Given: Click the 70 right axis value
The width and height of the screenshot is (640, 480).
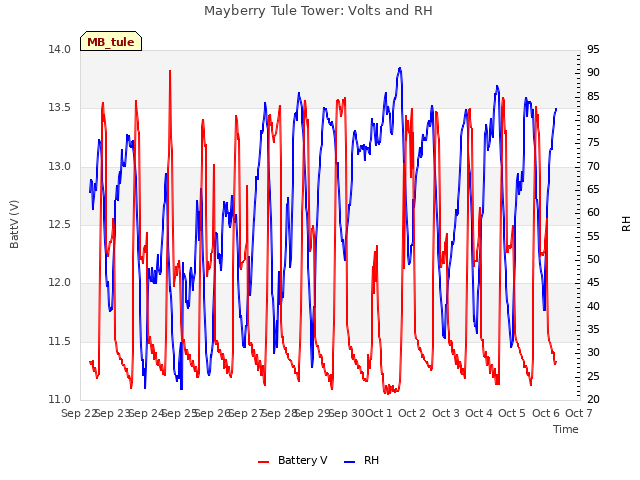Looking at the screenshot, I should click(x=593, y=166).
